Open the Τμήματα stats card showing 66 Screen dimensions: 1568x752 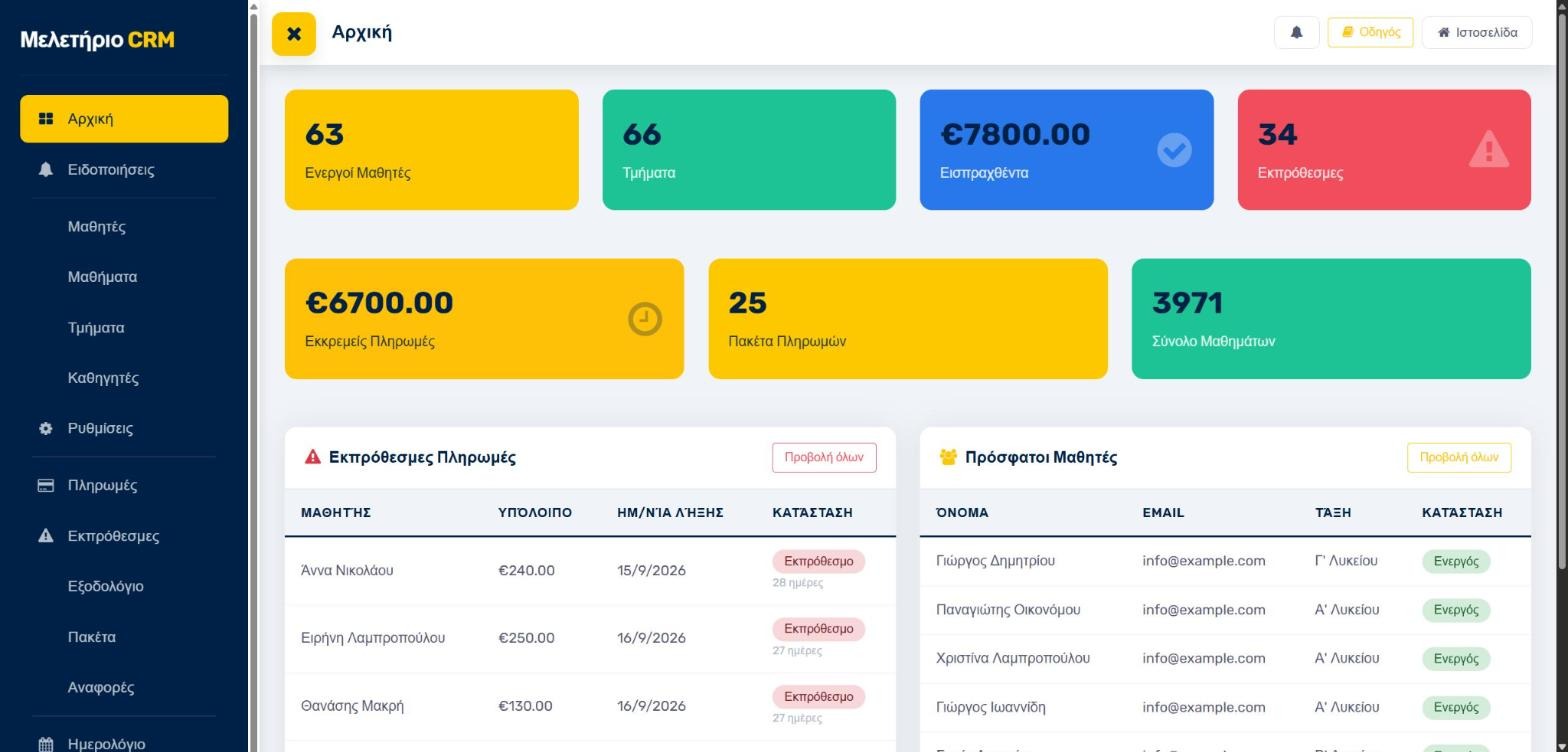pos(749,150)
